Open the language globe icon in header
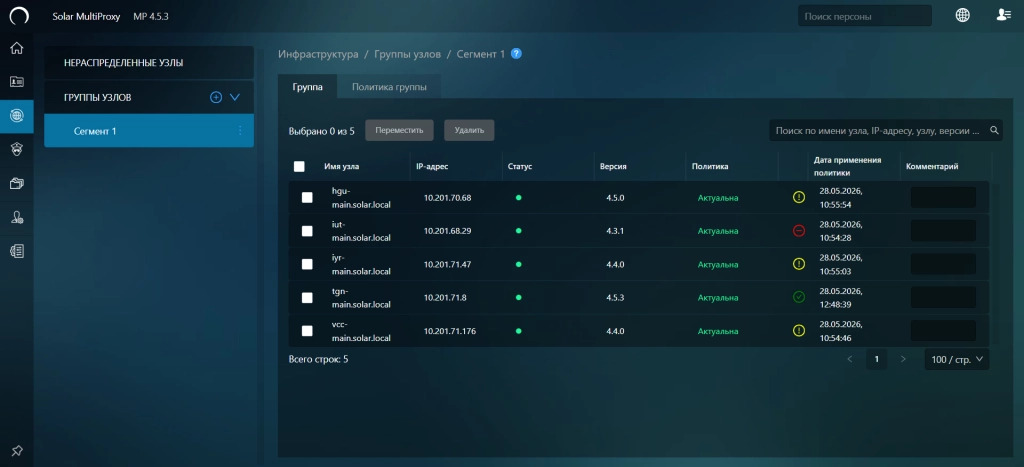1024x467 pixels. pyautogui.click(x=963, y=16)
